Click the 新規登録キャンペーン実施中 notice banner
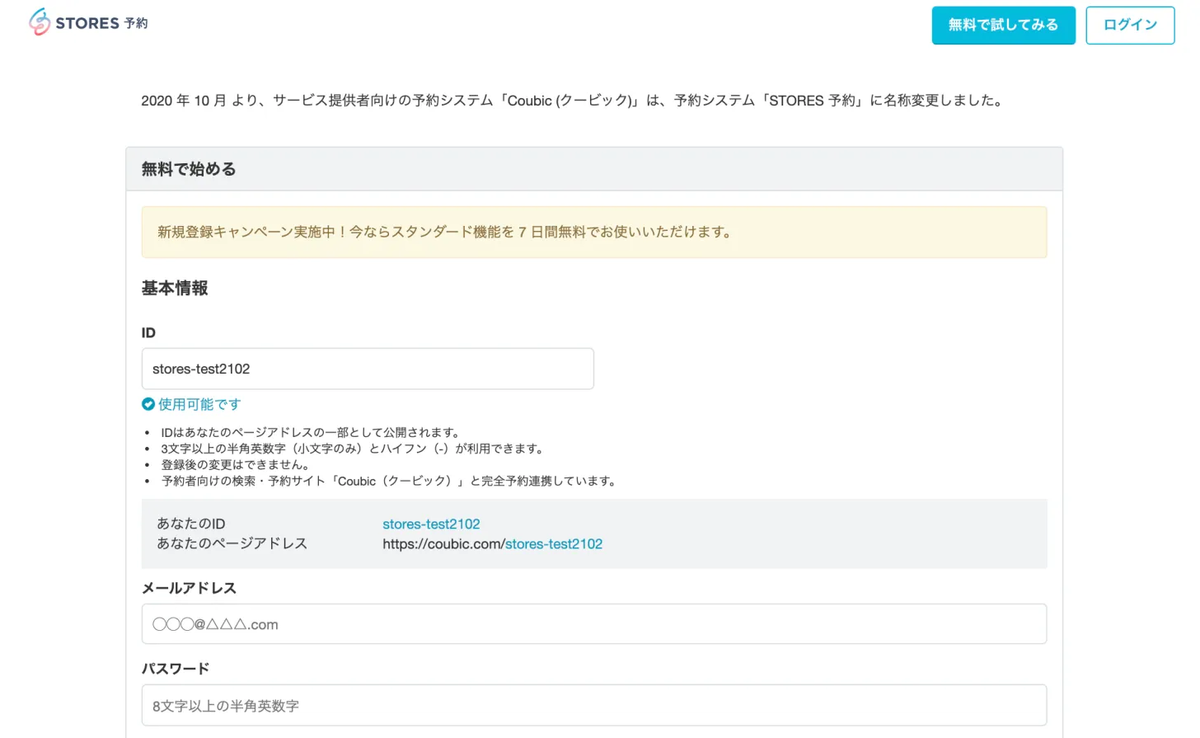This screenshot has height=738, width=1200. click(x=594, y=232)
